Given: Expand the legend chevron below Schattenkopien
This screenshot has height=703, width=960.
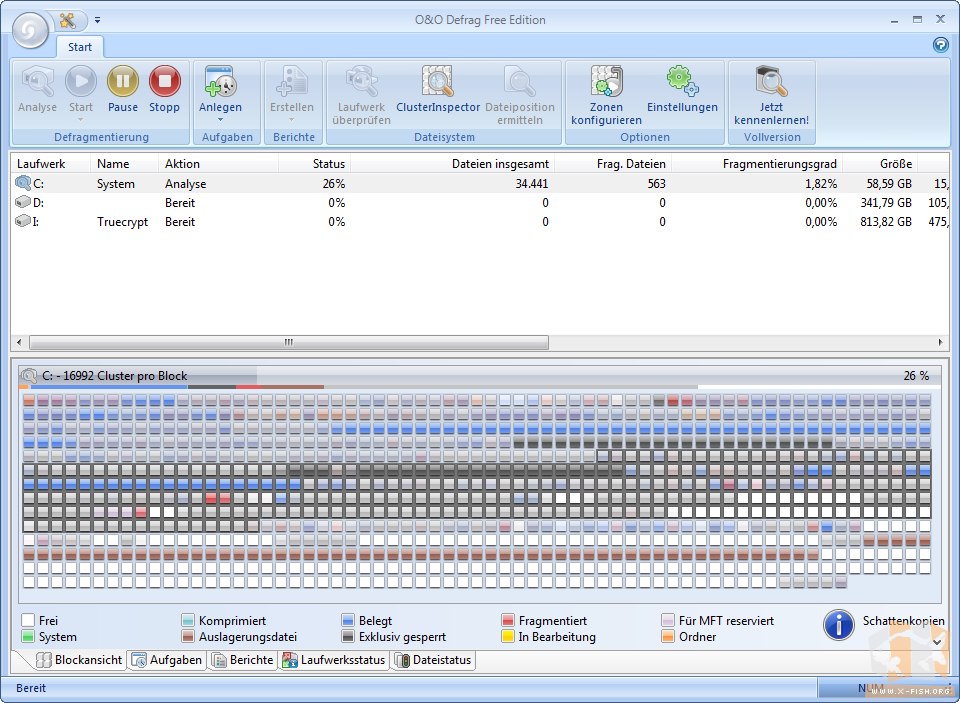Looking at the screenshot, I should [937, 642].
